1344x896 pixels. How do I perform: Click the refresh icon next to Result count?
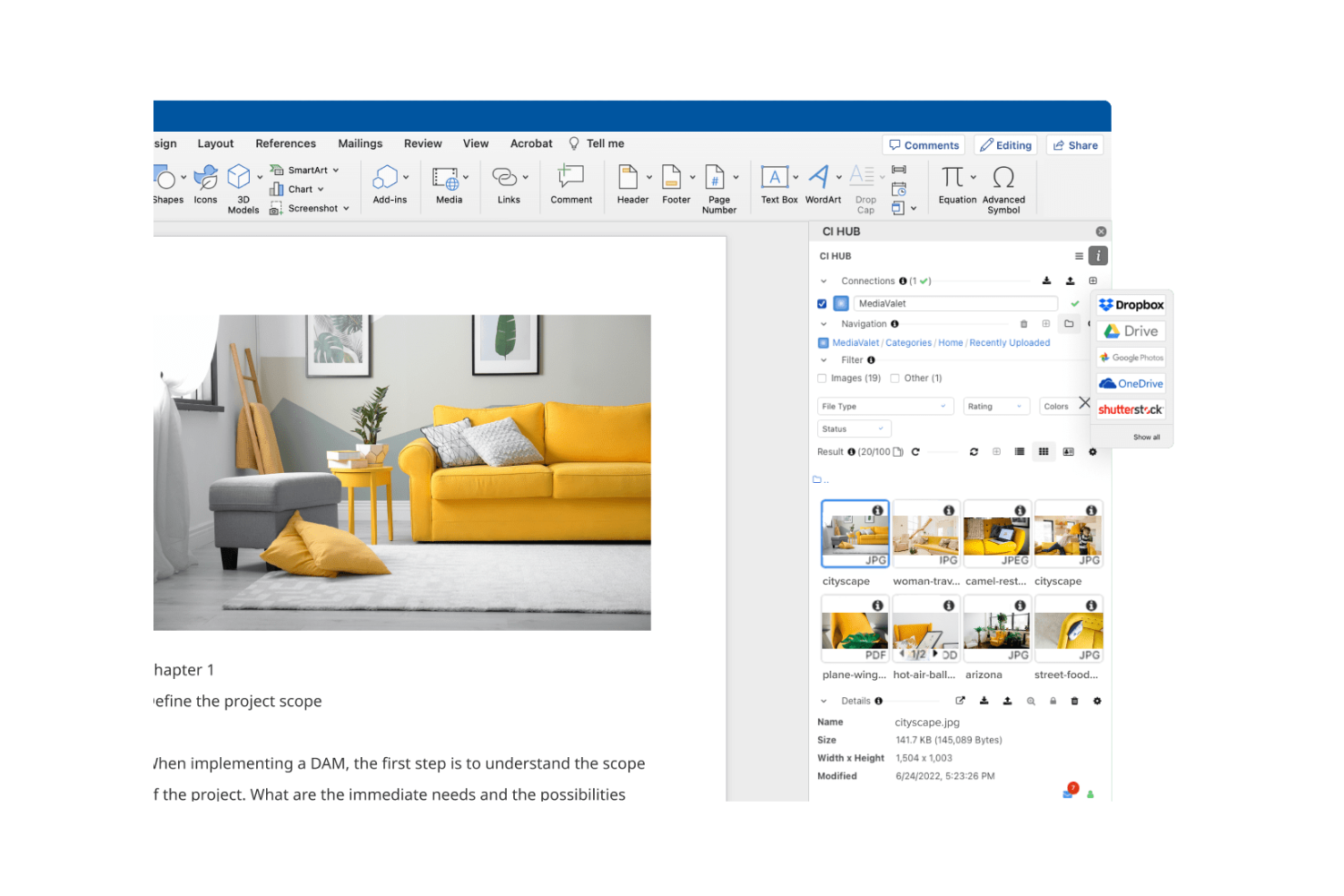coord(915,451)
